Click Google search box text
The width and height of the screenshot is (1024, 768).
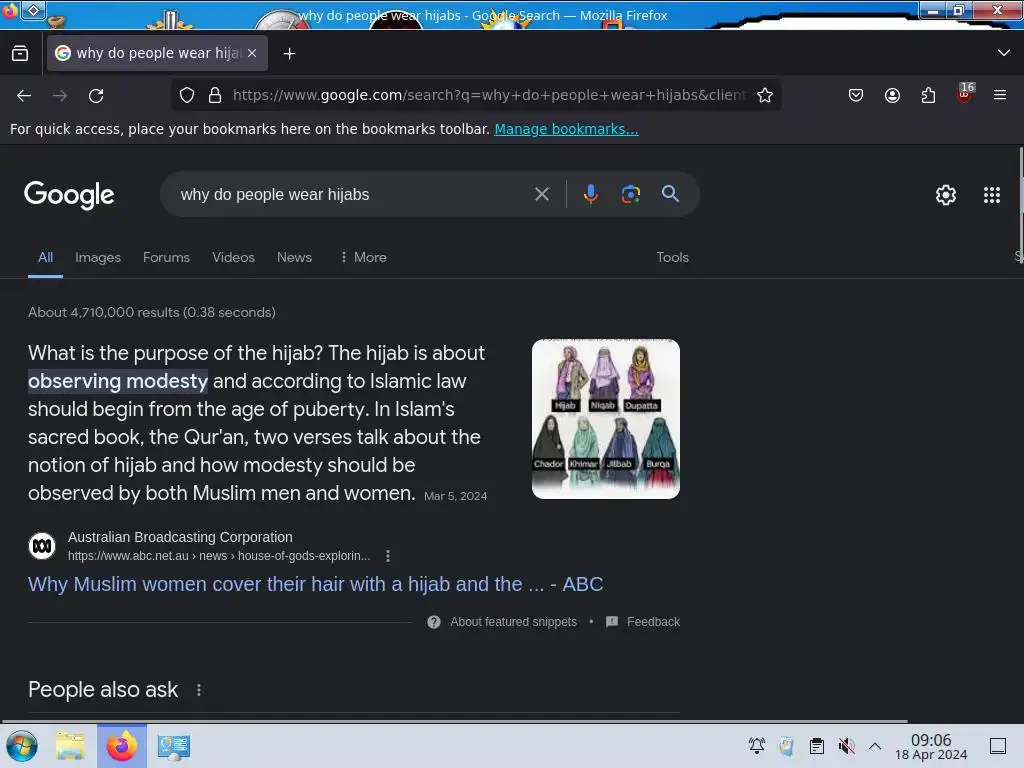coord(275,195)
